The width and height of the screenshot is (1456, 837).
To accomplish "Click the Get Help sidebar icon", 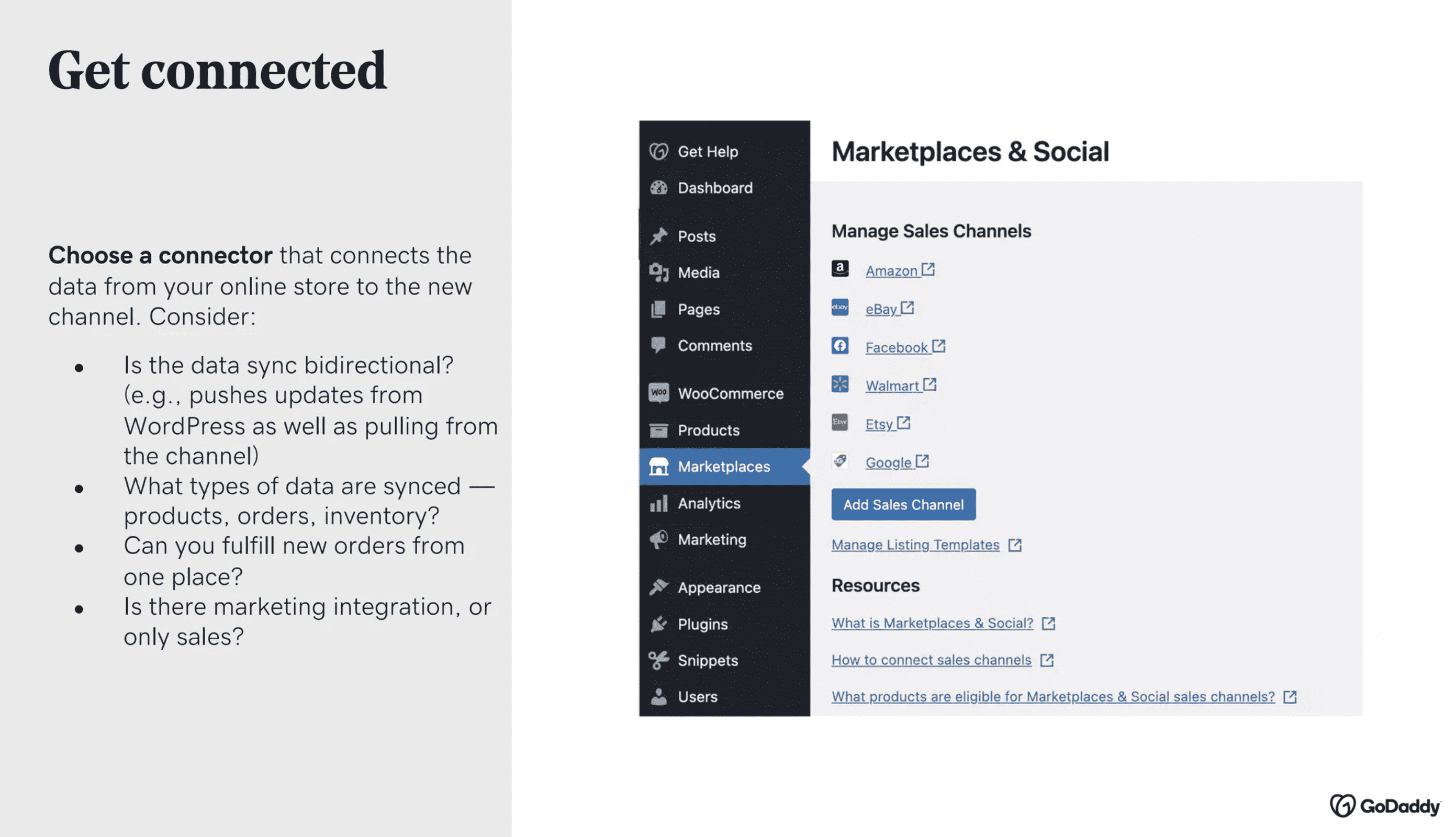I will coord(658,152).
